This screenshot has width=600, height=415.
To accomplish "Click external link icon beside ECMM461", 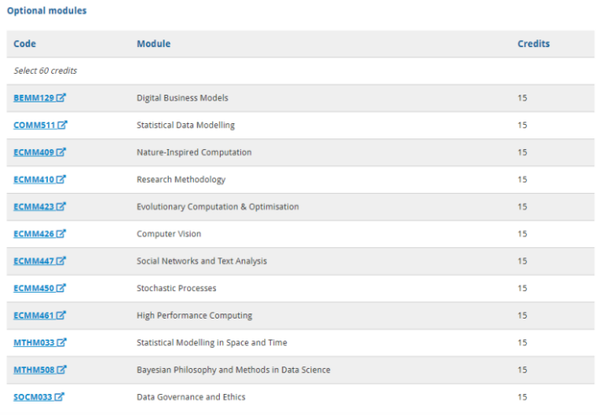I will click(61, 315).
